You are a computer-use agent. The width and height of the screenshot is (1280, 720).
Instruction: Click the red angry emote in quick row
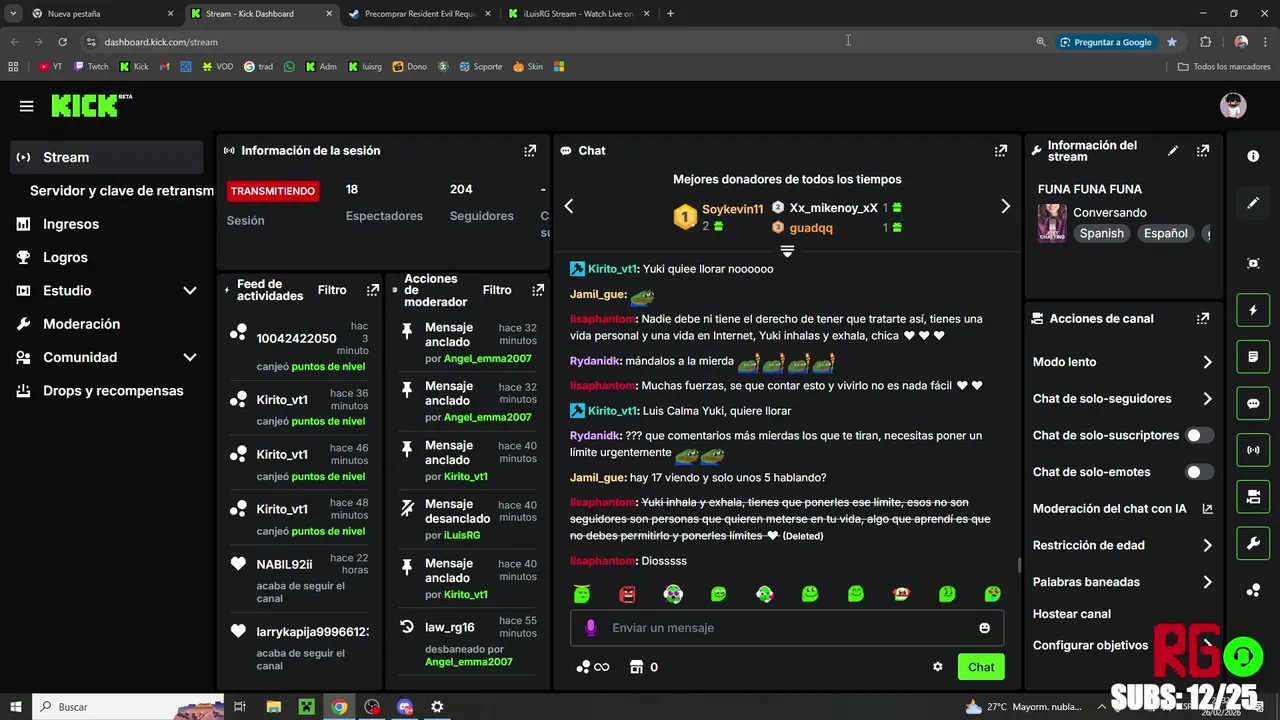[627, 594]
